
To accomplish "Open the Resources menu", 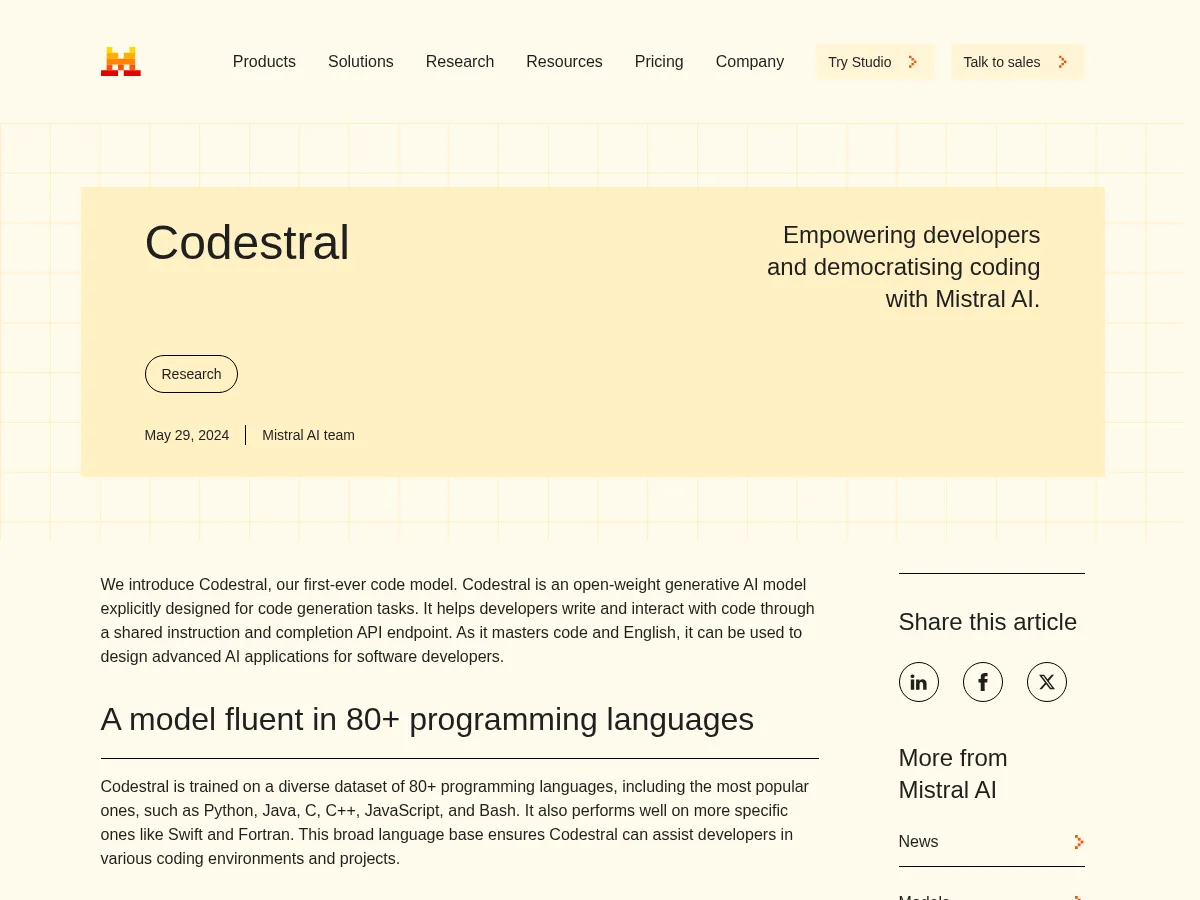I will click(564, 61).
